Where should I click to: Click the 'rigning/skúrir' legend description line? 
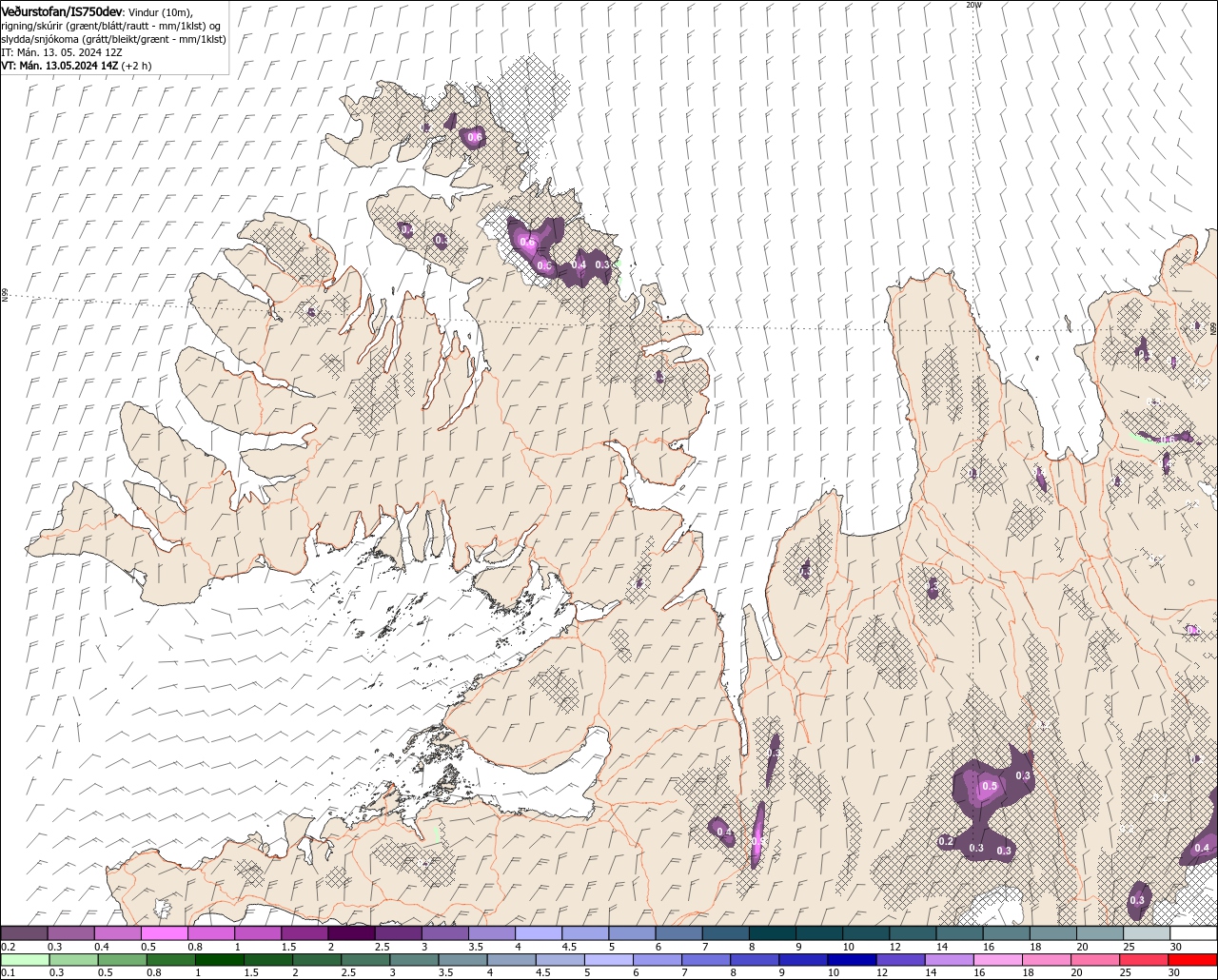pyautogui.click(x=112, y=26)
